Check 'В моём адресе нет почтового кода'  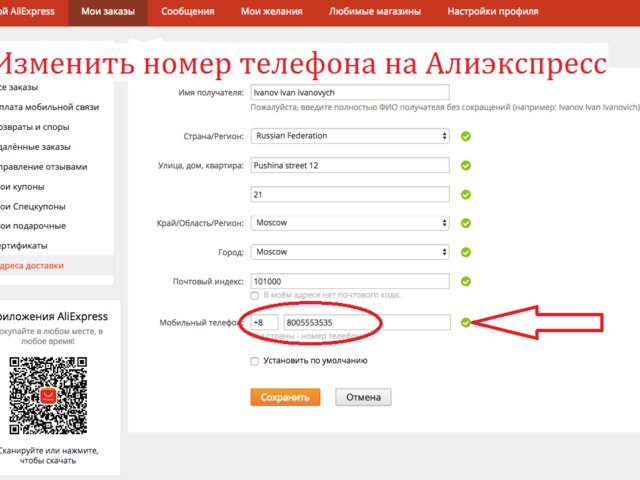tap(255, 295)
